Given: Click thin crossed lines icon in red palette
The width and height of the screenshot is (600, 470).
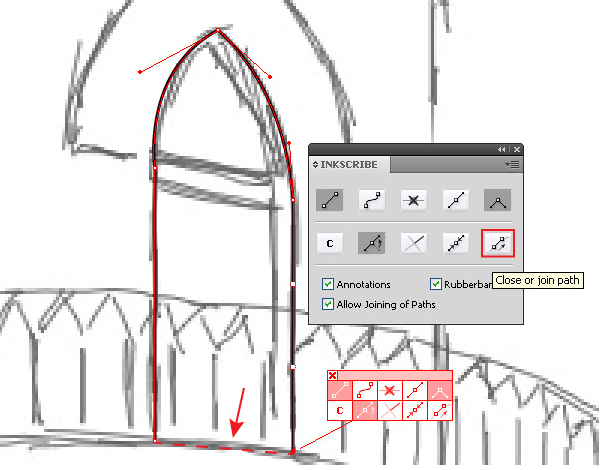Looking at the screenshot, I should point(390,411).
